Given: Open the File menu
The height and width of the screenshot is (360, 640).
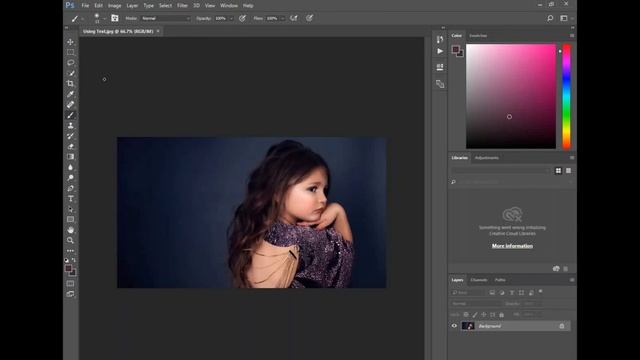Looking at the screenshot, I should (85, 6).
